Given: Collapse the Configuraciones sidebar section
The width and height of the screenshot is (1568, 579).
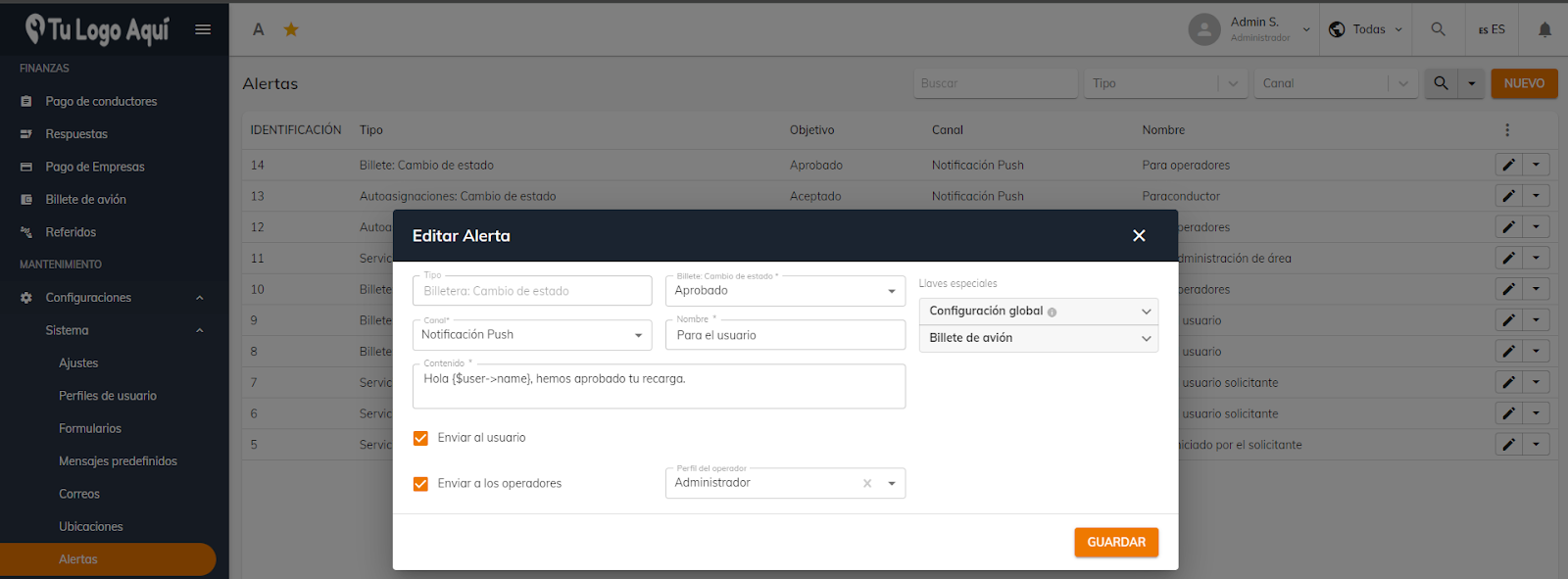Looking at the screenshot, I should [x=200, y=298].
